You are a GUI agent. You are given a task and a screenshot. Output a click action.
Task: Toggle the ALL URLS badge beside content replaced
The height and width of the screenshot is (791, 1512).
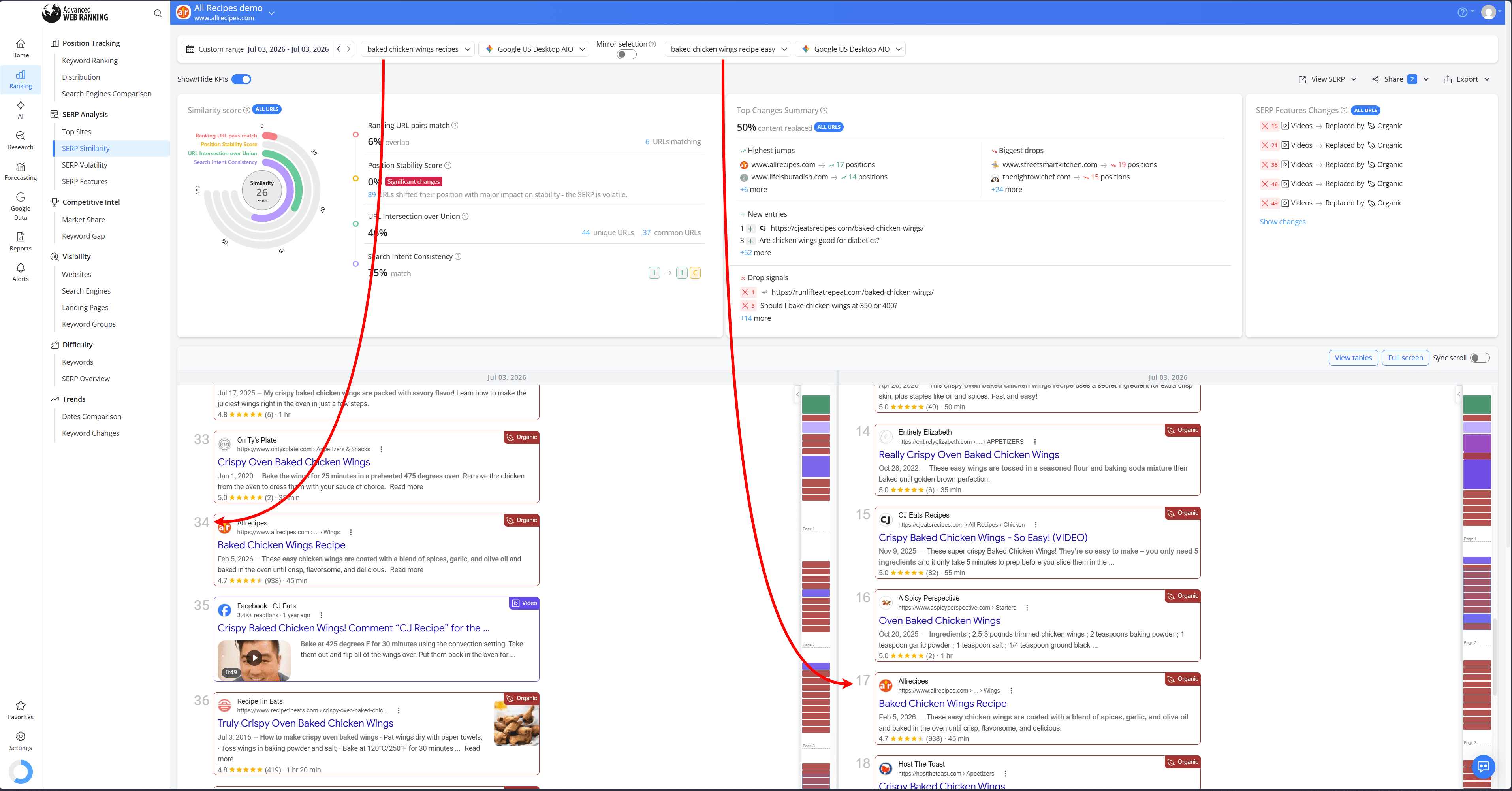[x=829, y=127]
